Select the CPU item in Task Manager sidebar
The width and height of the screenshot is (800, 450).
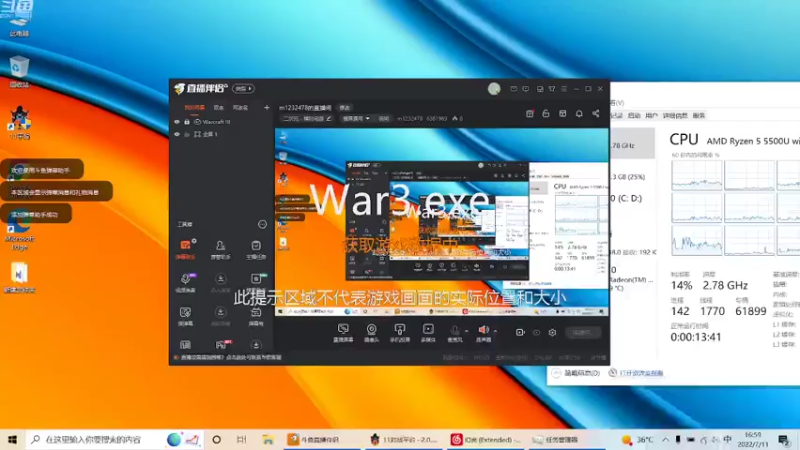(632, 143)
